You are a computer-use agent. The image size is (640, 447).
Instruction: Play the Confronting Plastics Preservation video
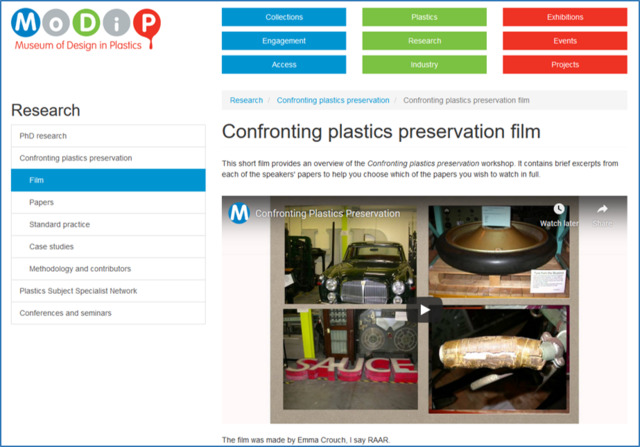424,310
